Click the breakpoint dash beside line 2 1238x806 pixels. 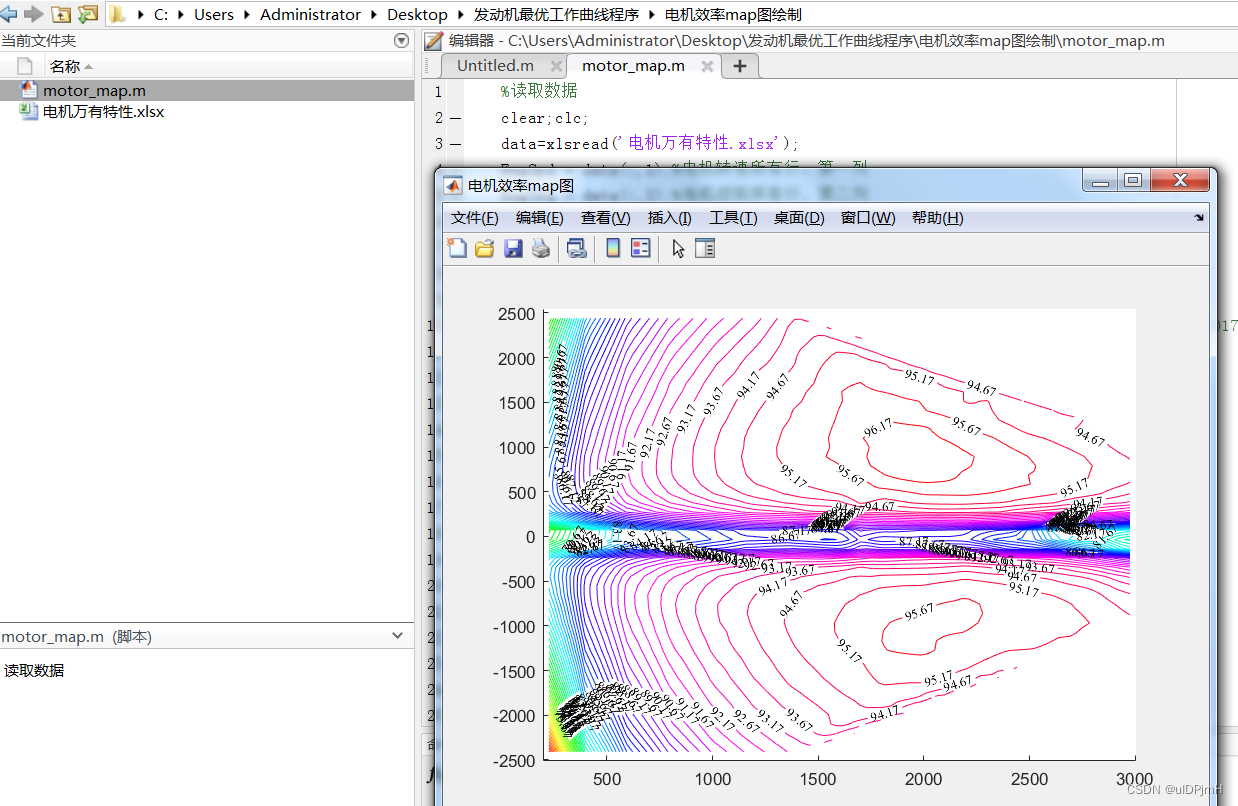[456, 118]
